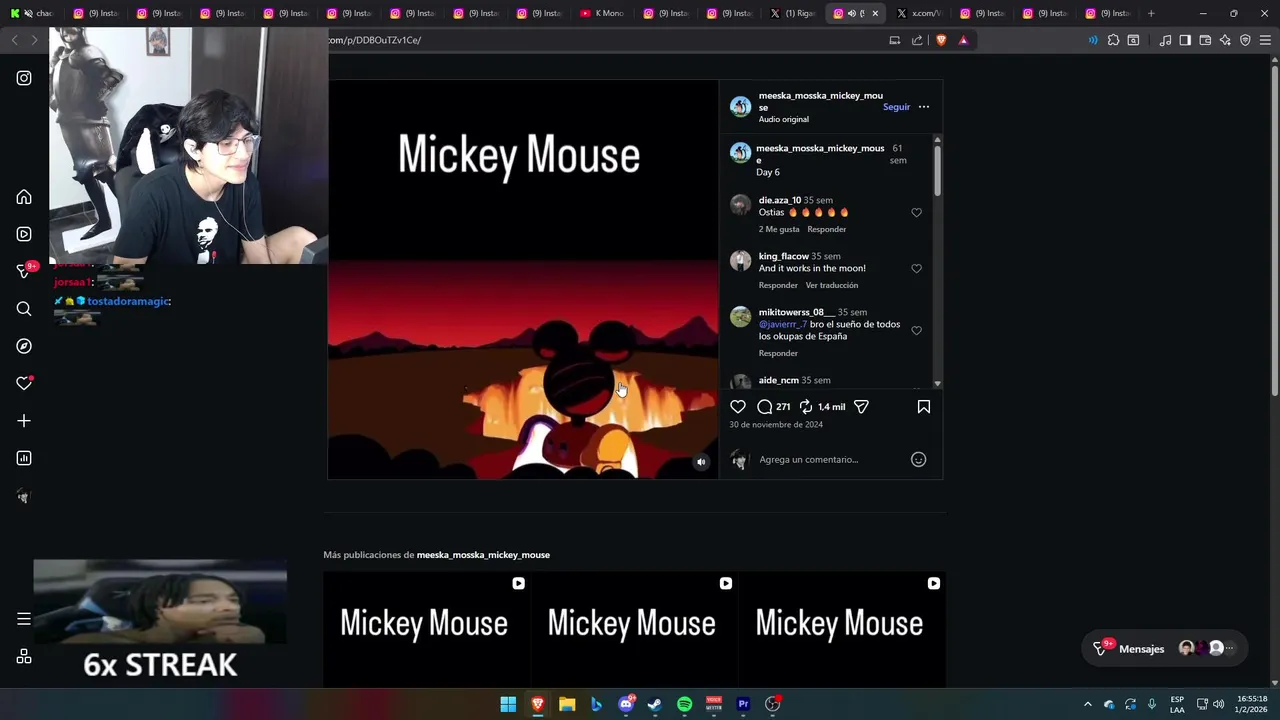Open Notifications heart in sidebar
This screenshot has height=720, width=1280.
(24, 383)
